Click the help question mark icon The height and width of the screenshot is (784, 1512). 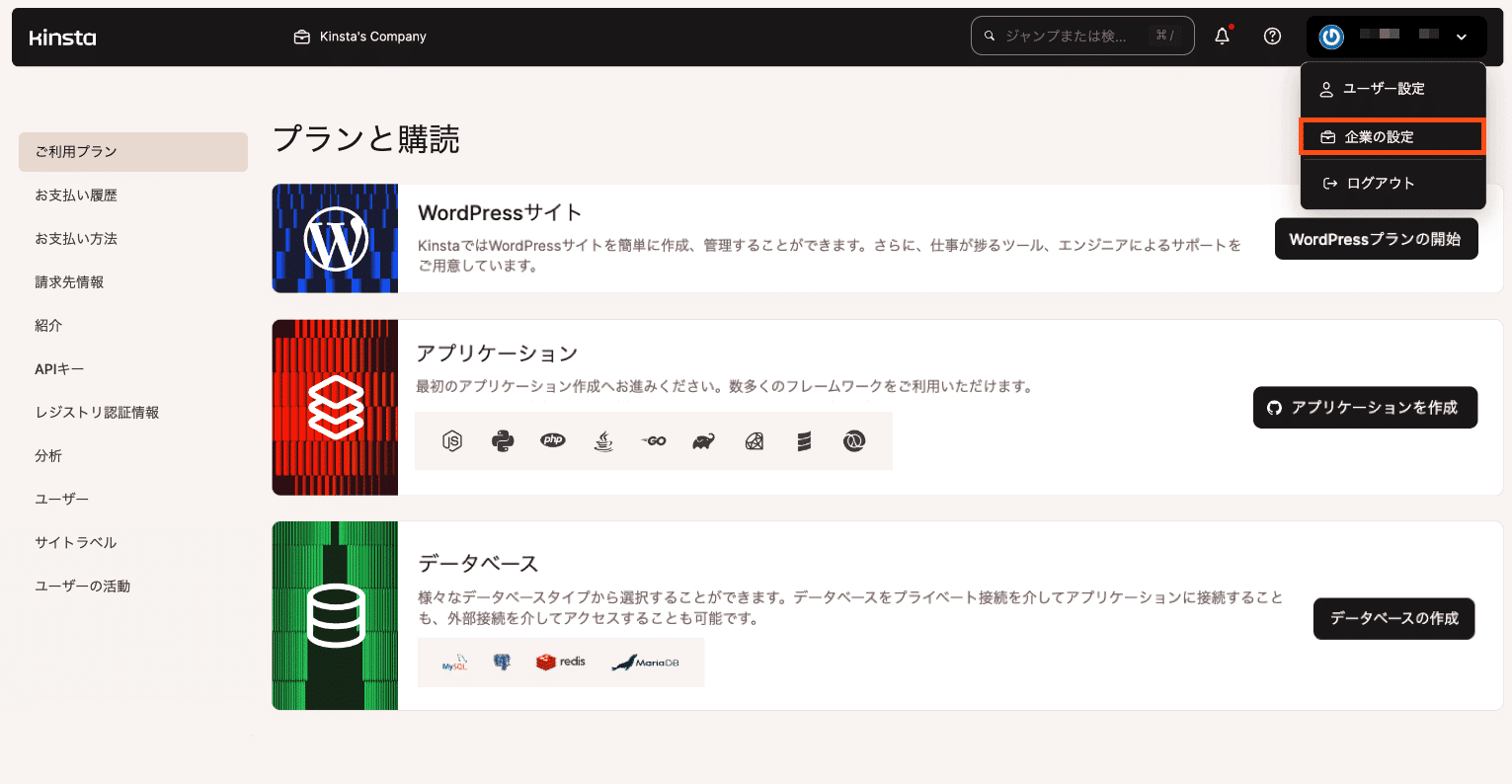tap(1272, 36)
